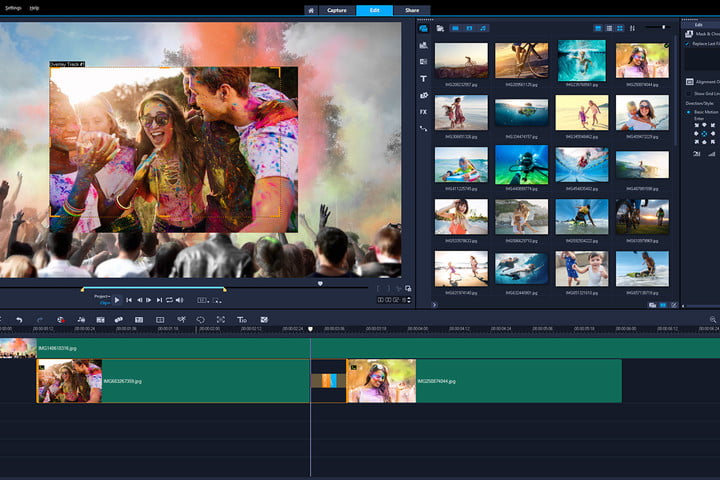
Task: Click the timecode stepper arrows
Action: [409, 300]
